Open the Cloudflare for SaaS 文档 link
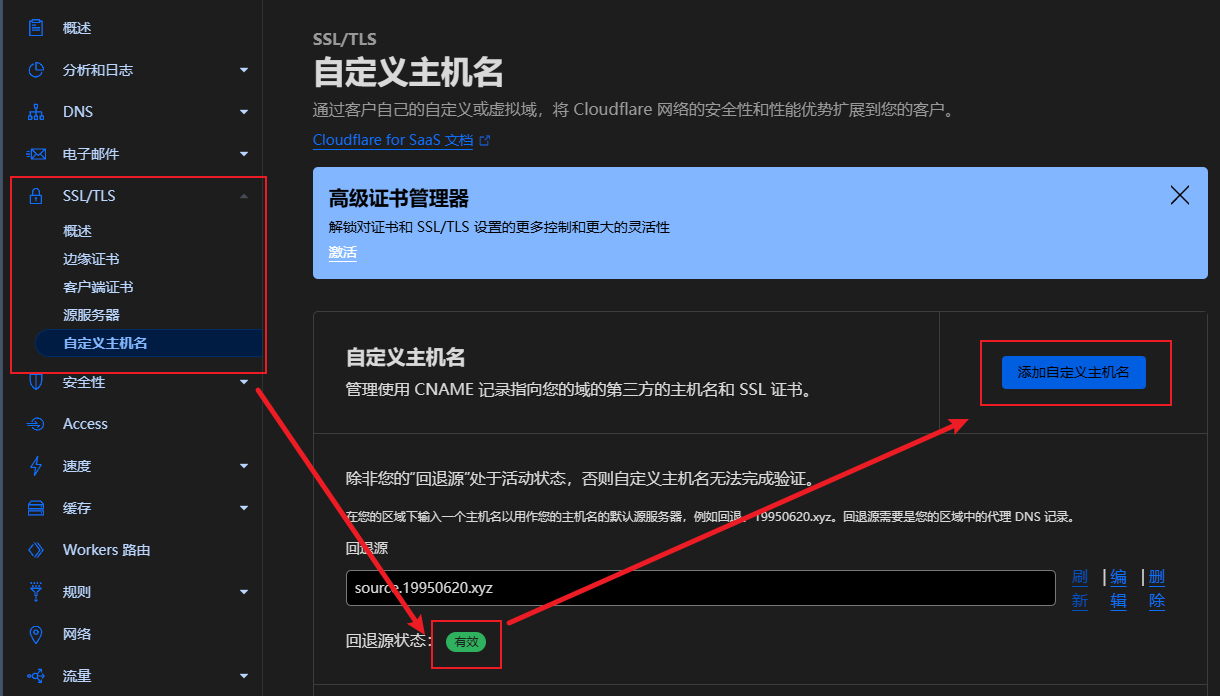The width and height of the screenshot is (1220, 696). pyautogui.click(x=394, y=140)
